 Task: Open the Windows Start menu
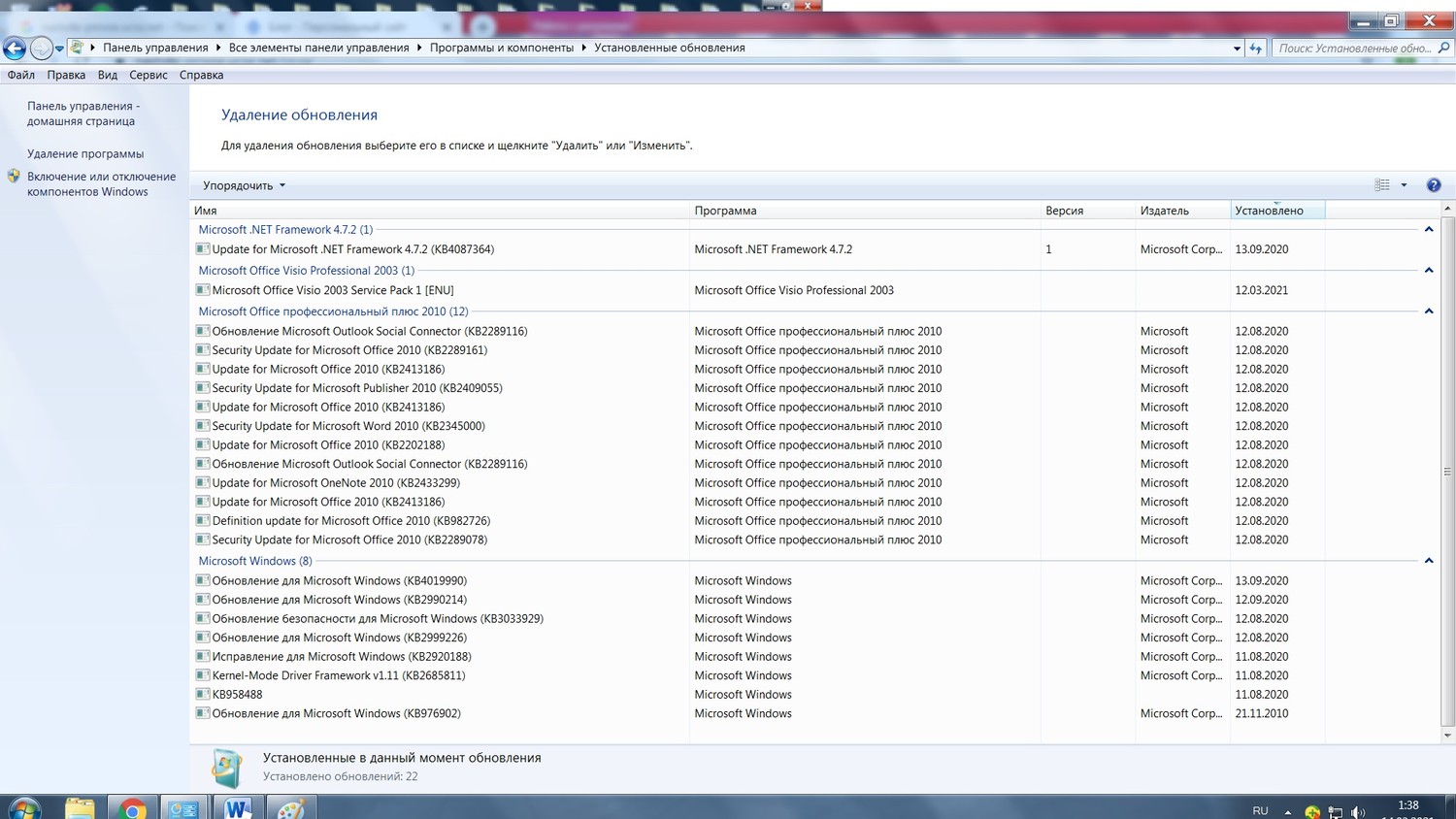23,808
